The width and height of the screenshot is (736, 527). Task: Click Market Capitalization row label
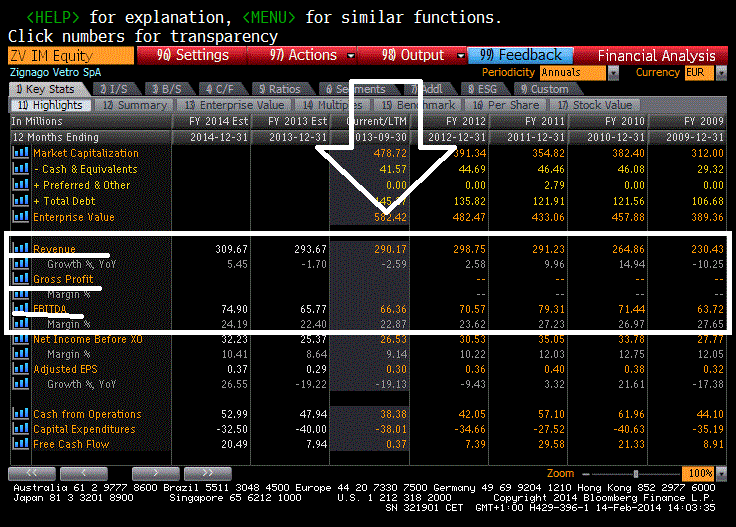86,153
